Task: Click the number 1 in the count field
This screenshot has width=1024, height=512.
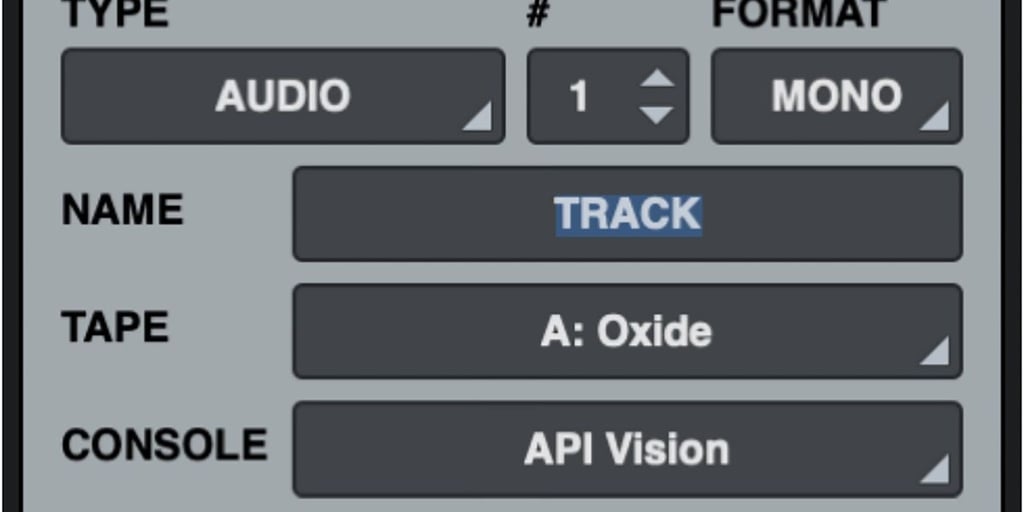Action: point(579,97)
